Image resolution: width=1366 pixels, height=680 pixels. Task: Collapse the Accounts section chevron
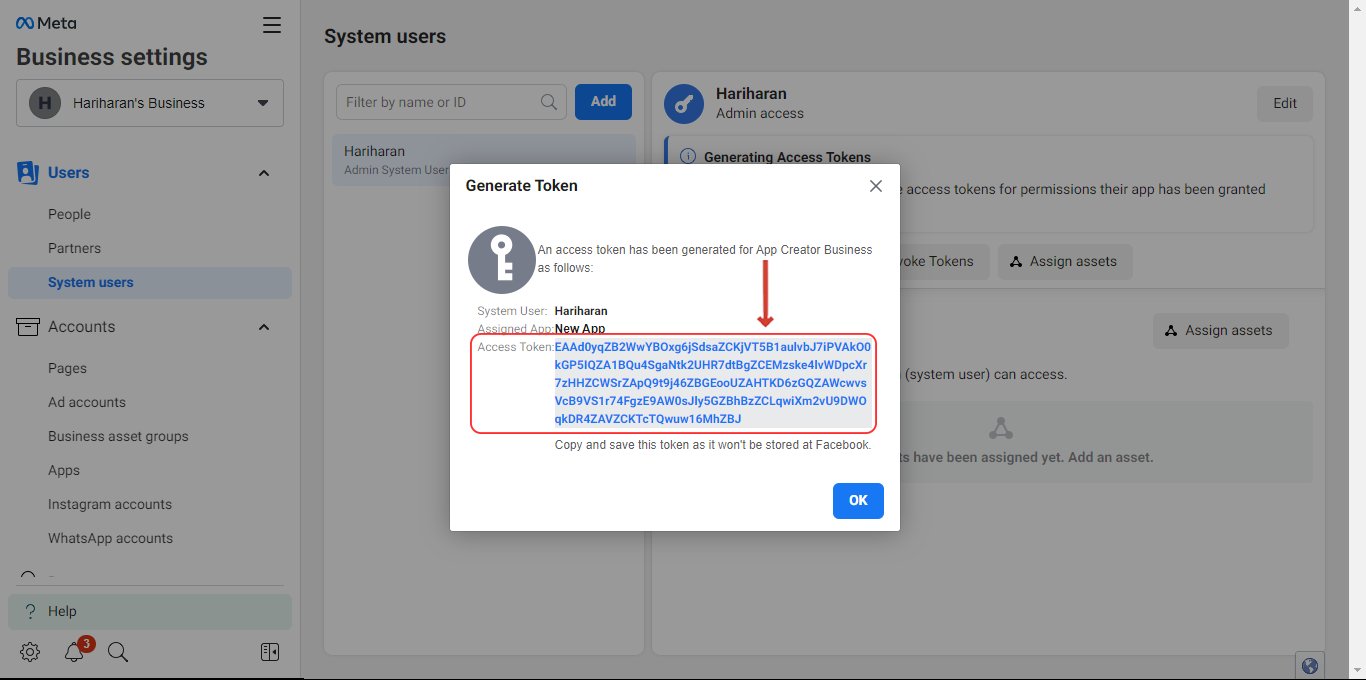tap(264, 327)
